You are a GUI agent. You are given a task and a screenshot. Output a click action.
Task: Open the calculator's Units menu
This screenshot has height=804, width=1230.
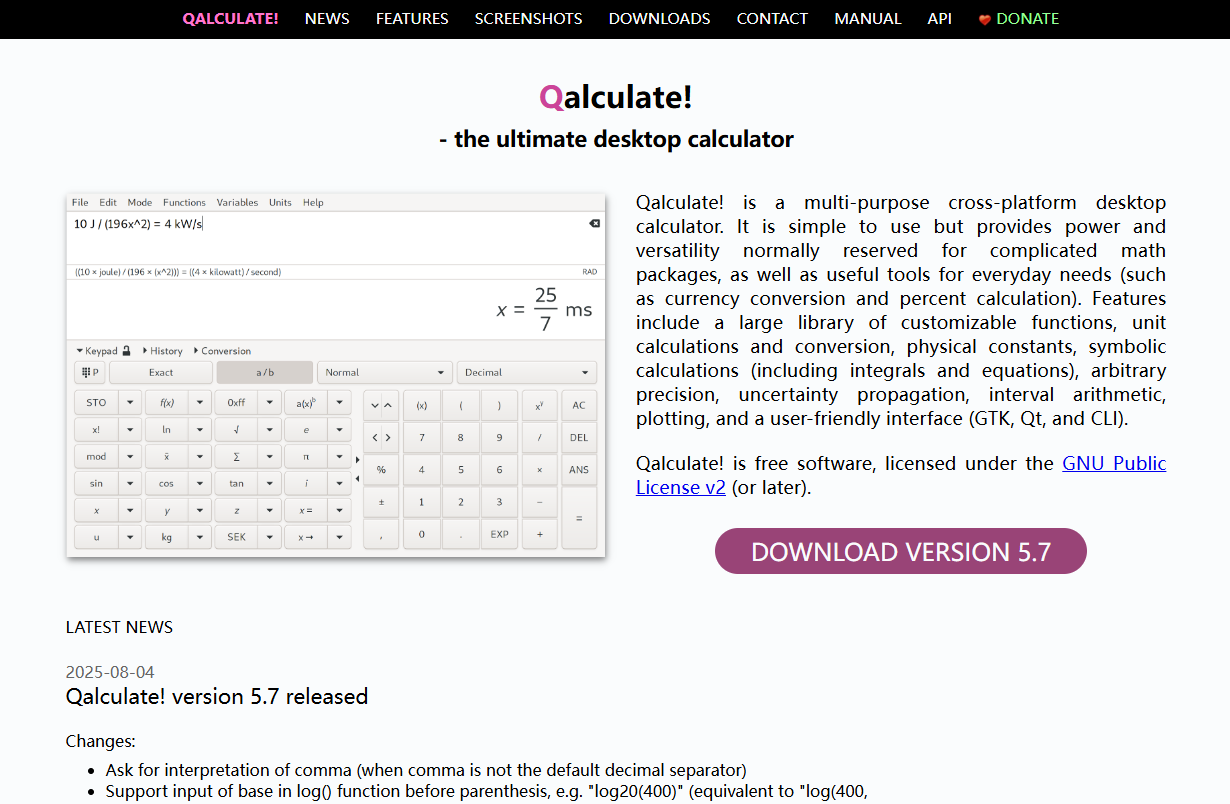coord(280,202)
